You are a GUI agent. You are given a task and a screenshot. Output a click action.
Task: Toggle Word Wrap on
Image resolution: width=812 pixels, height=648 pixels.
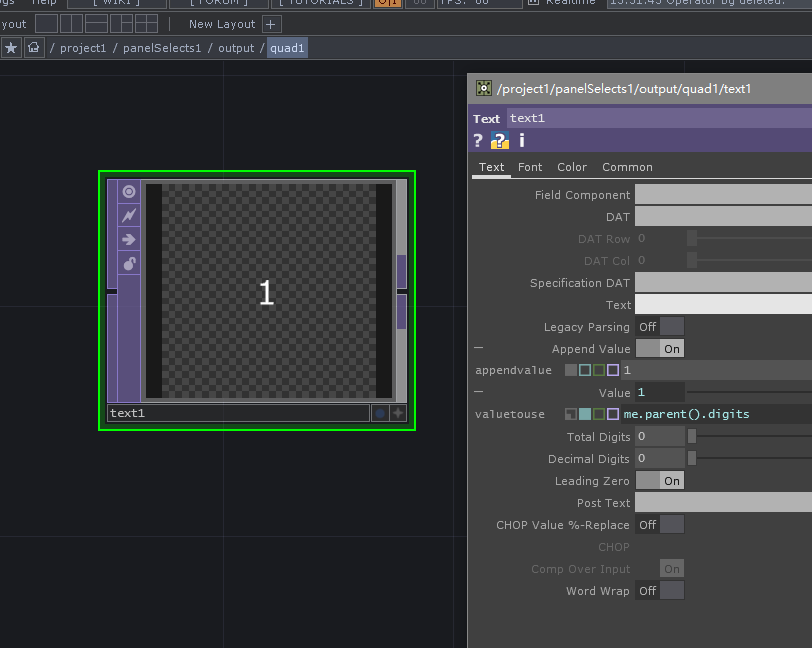[659, 590]
